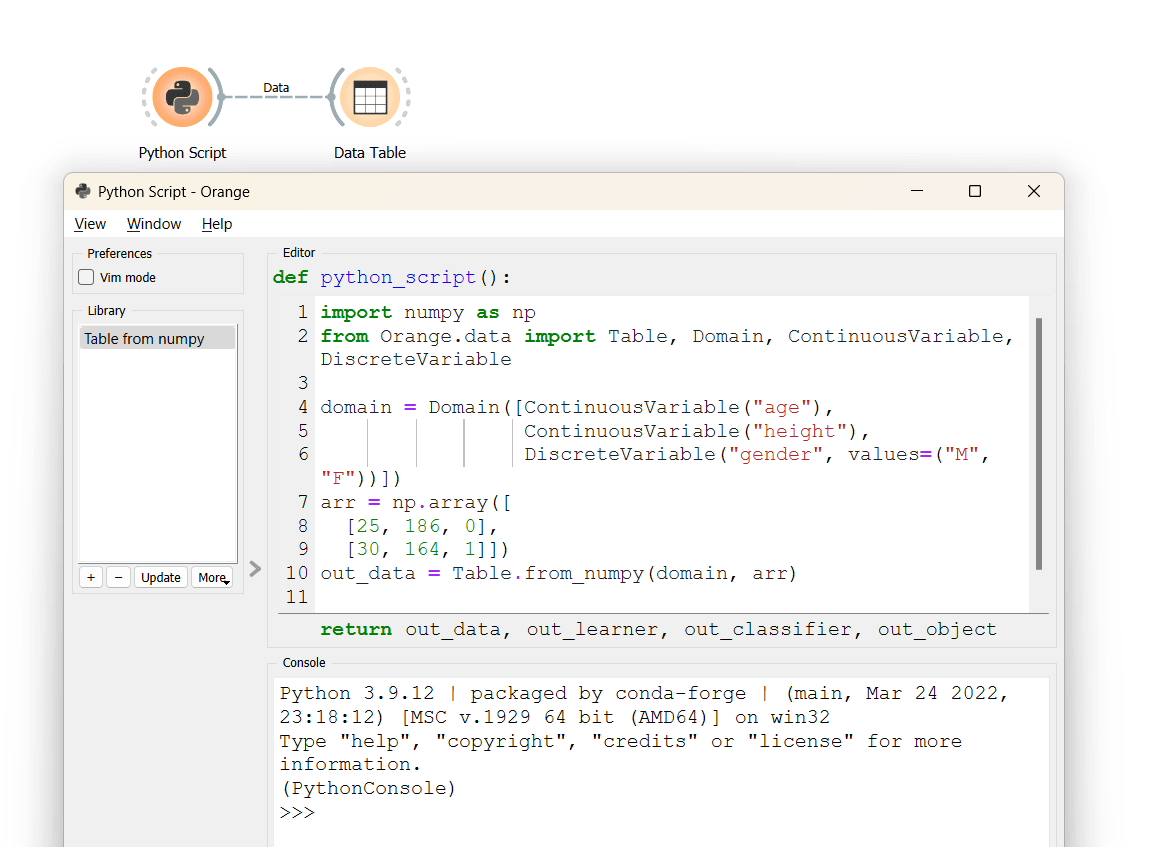1150x847 pixels.
Task: Click the 'Python Script' label under the widget
Action: pyautogui.click(x=183, y=153)
